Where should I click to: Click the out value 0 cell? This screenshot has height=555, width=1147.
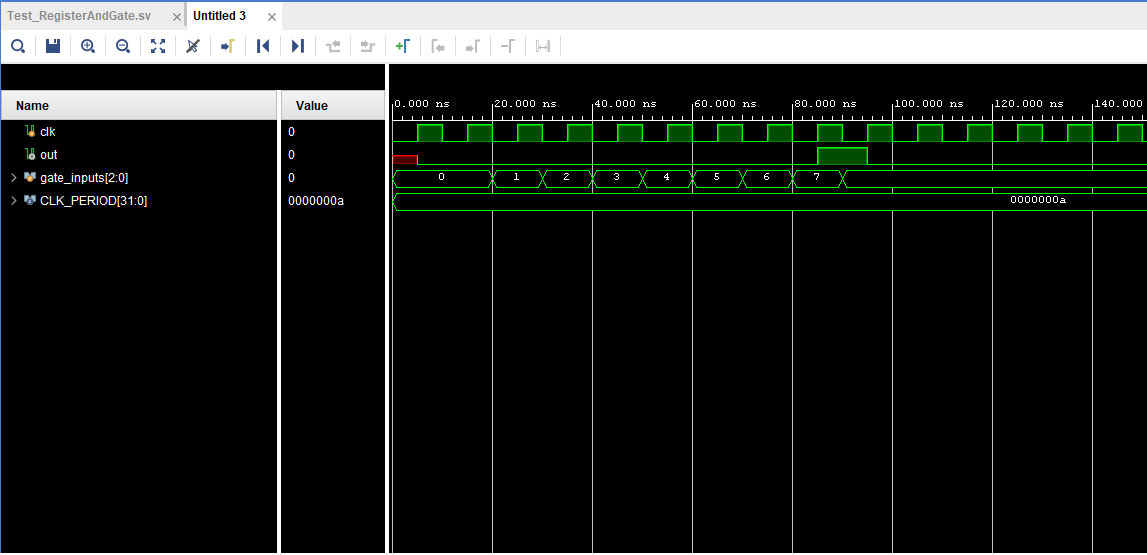tap(291, 154)
